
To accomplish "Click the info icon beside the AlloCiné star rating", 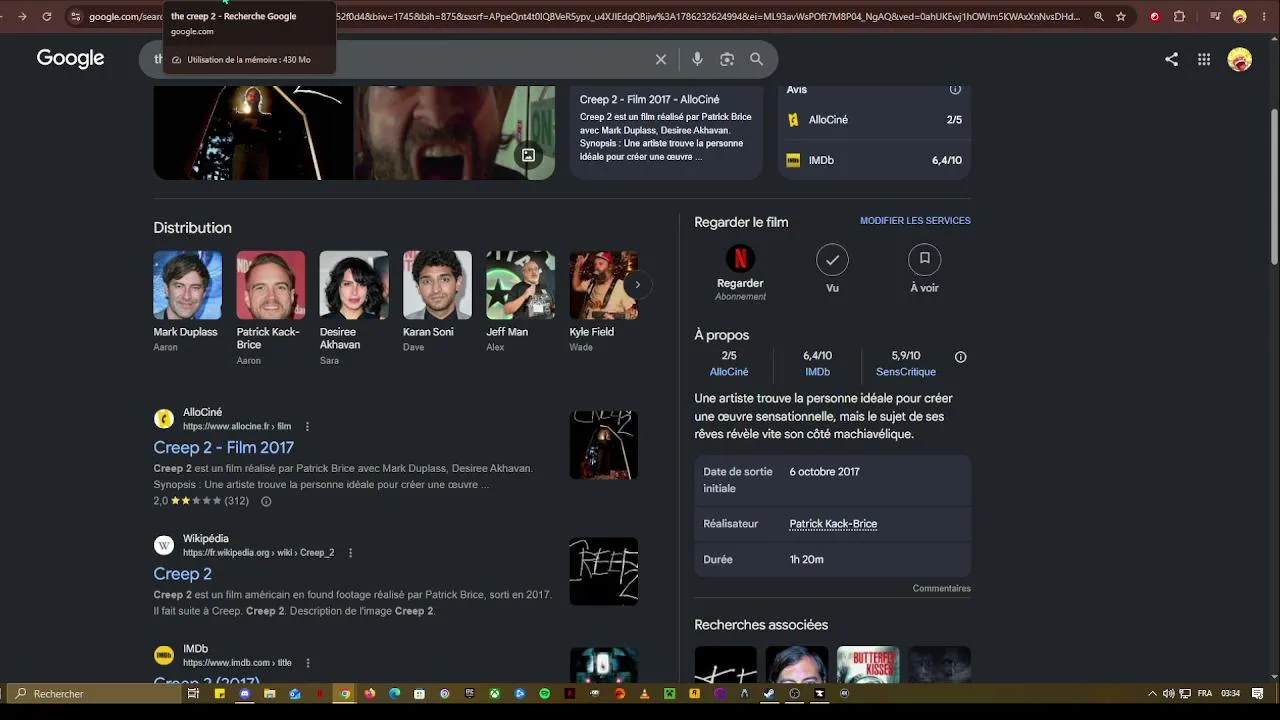I will point(266,501).
